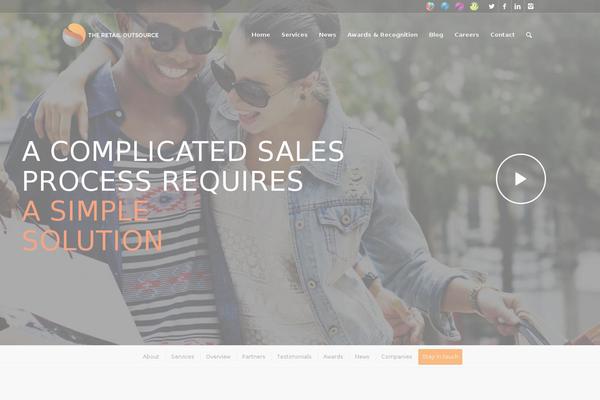Open the Home menu item
The height and width of the screenshot is (400, 600).
(x=261, y=35)
